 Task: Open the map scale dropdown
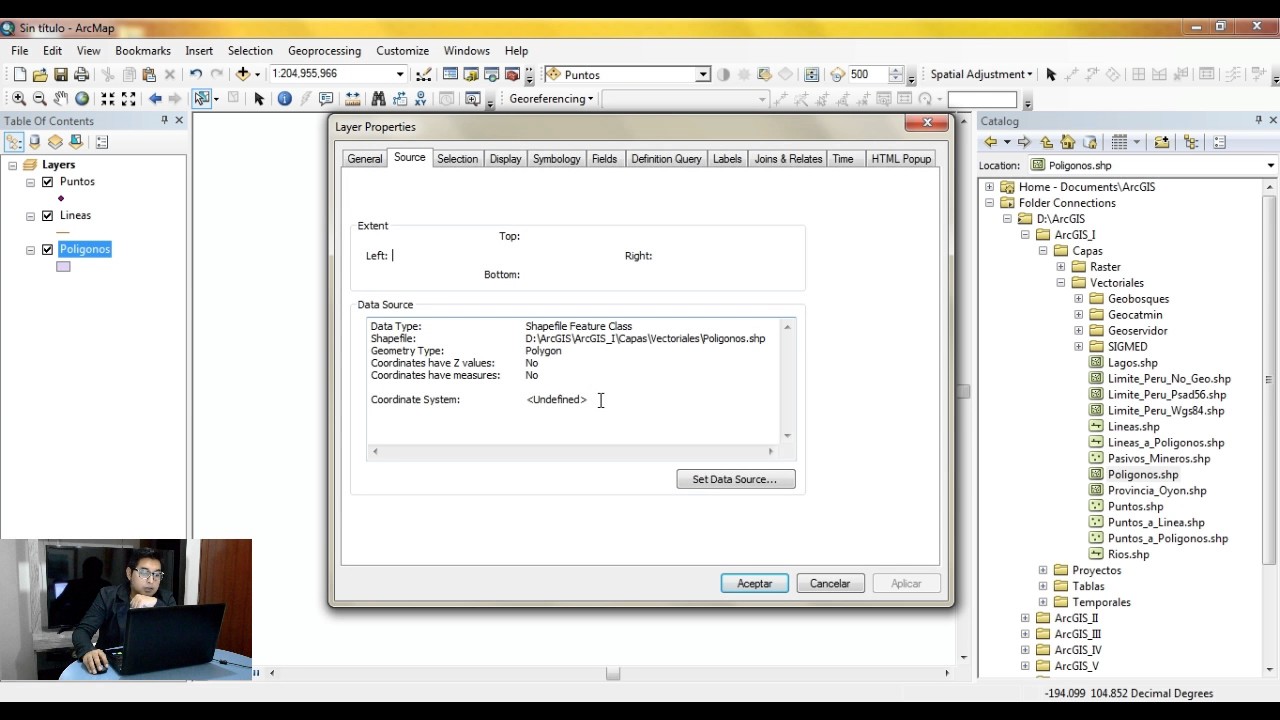400,74
